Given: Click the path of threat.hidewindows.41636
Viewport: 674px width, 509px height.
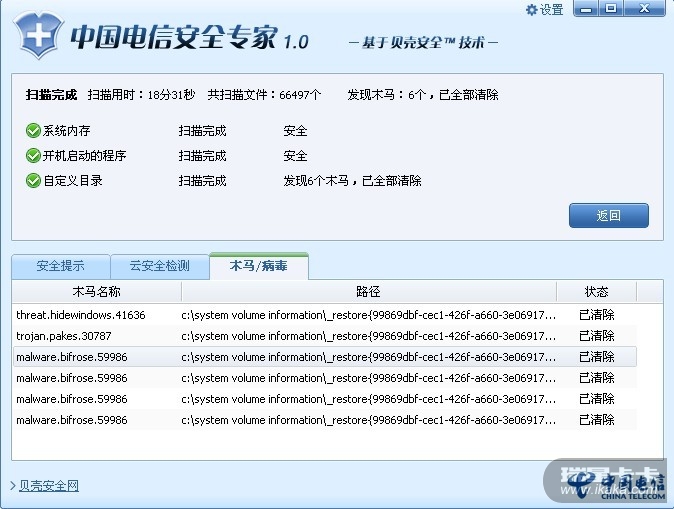Looking at the screenshot, I should (x=369, y=315).
